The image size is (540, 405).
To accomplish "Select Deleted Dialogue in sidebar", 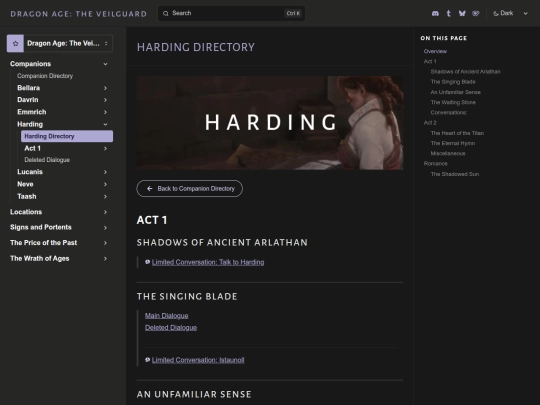I will coord(47,160).
